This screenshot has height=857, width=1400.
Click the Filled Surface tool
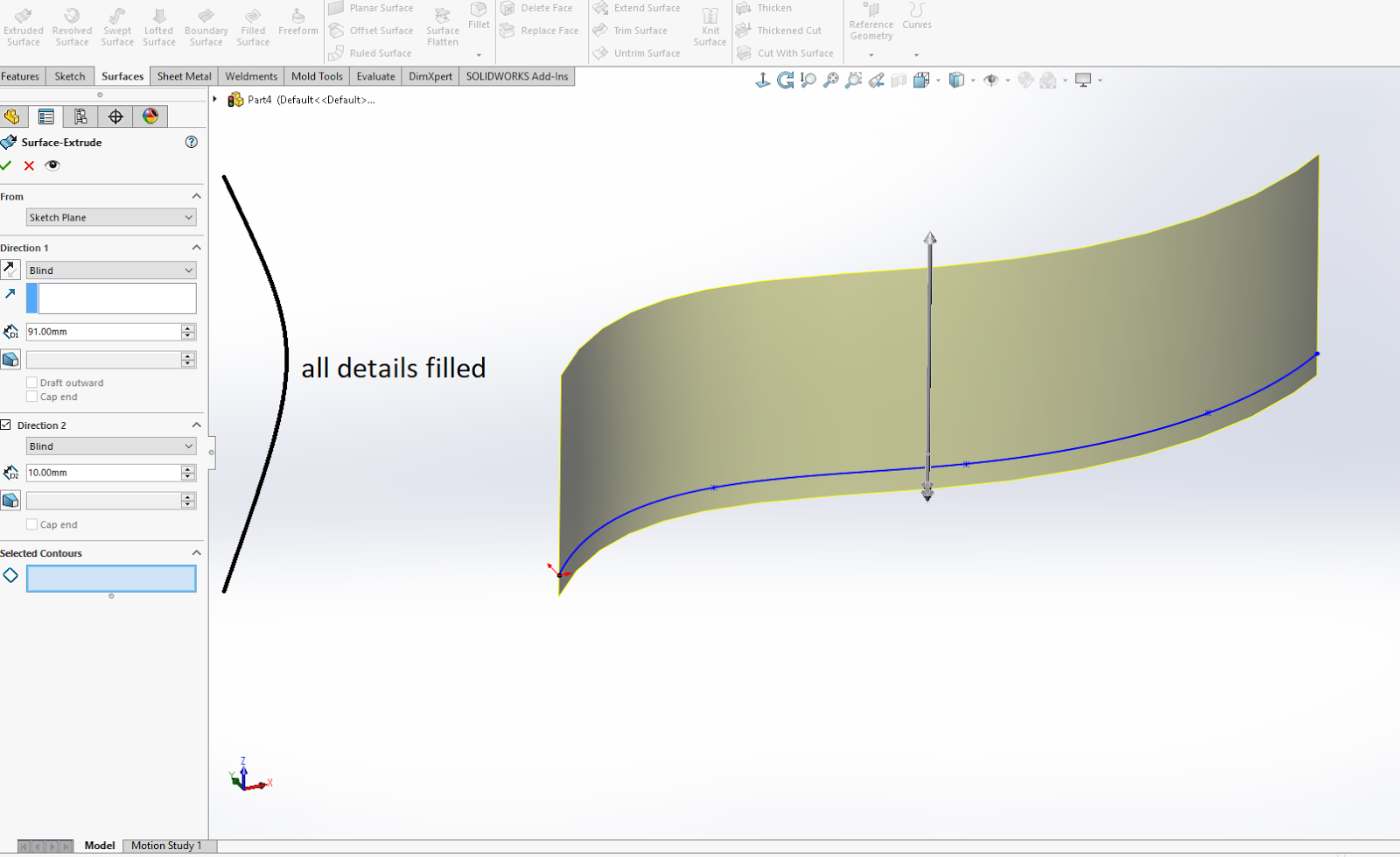252,26
